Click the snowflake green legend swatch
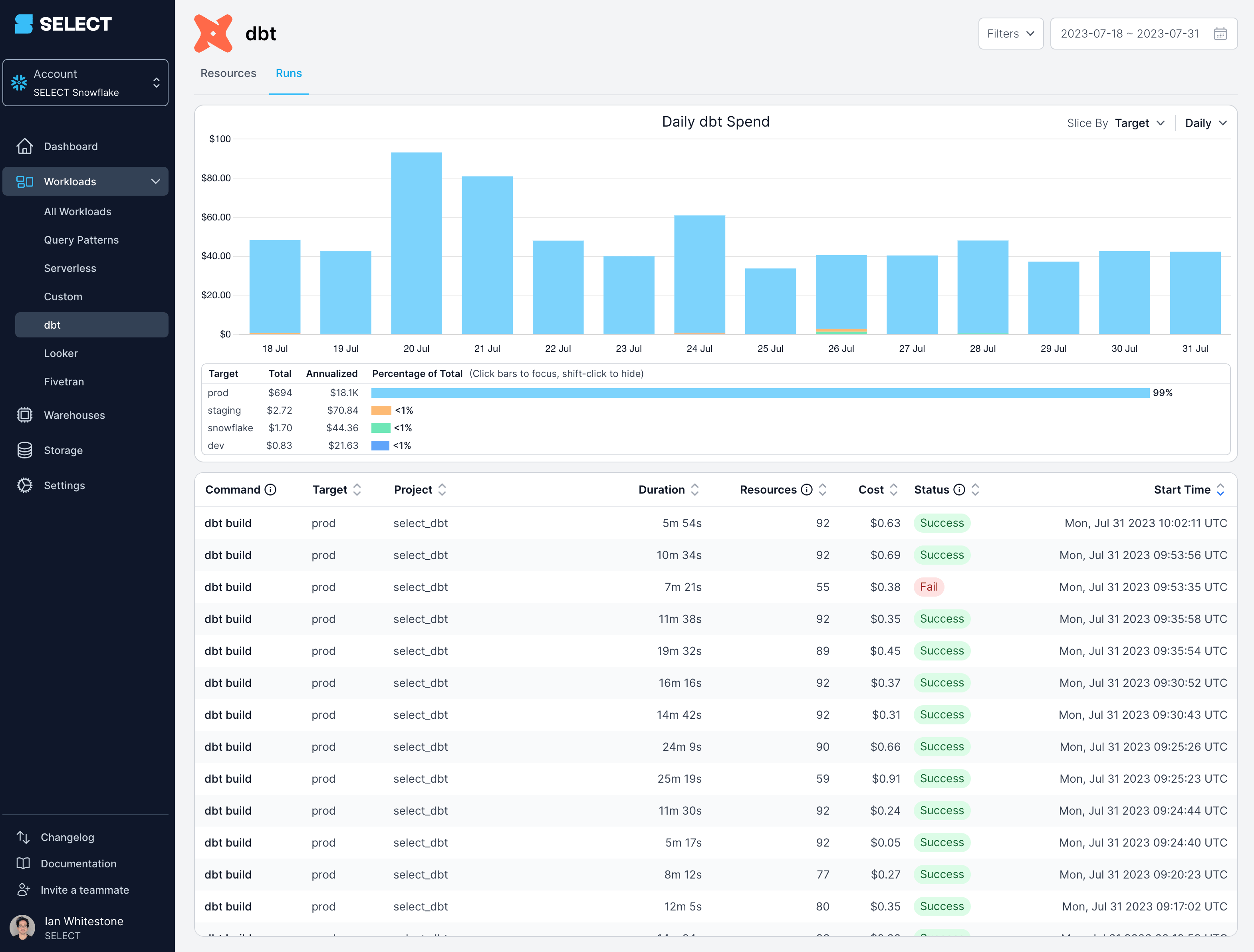 [381, 428]
